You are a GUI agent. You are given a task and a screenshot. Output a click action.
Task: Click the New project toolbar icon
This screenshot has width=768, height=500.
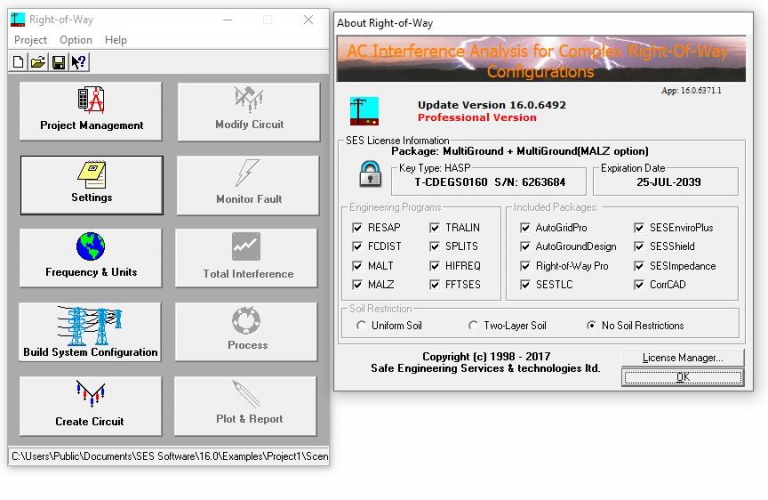click(x=18, y=62)
